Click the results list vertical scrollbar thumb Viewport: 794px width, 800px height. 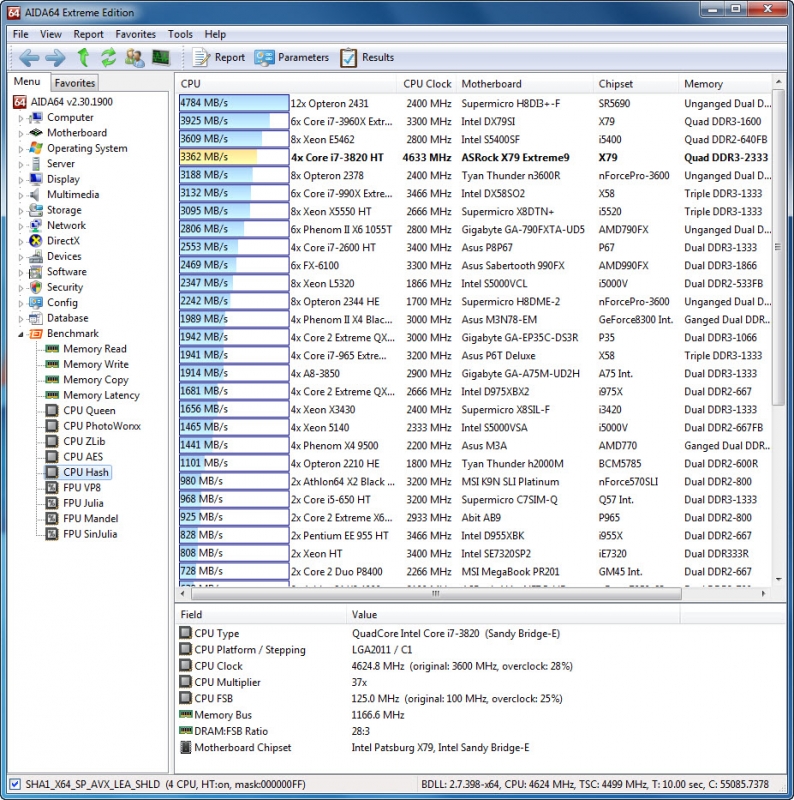click(778, 248)
